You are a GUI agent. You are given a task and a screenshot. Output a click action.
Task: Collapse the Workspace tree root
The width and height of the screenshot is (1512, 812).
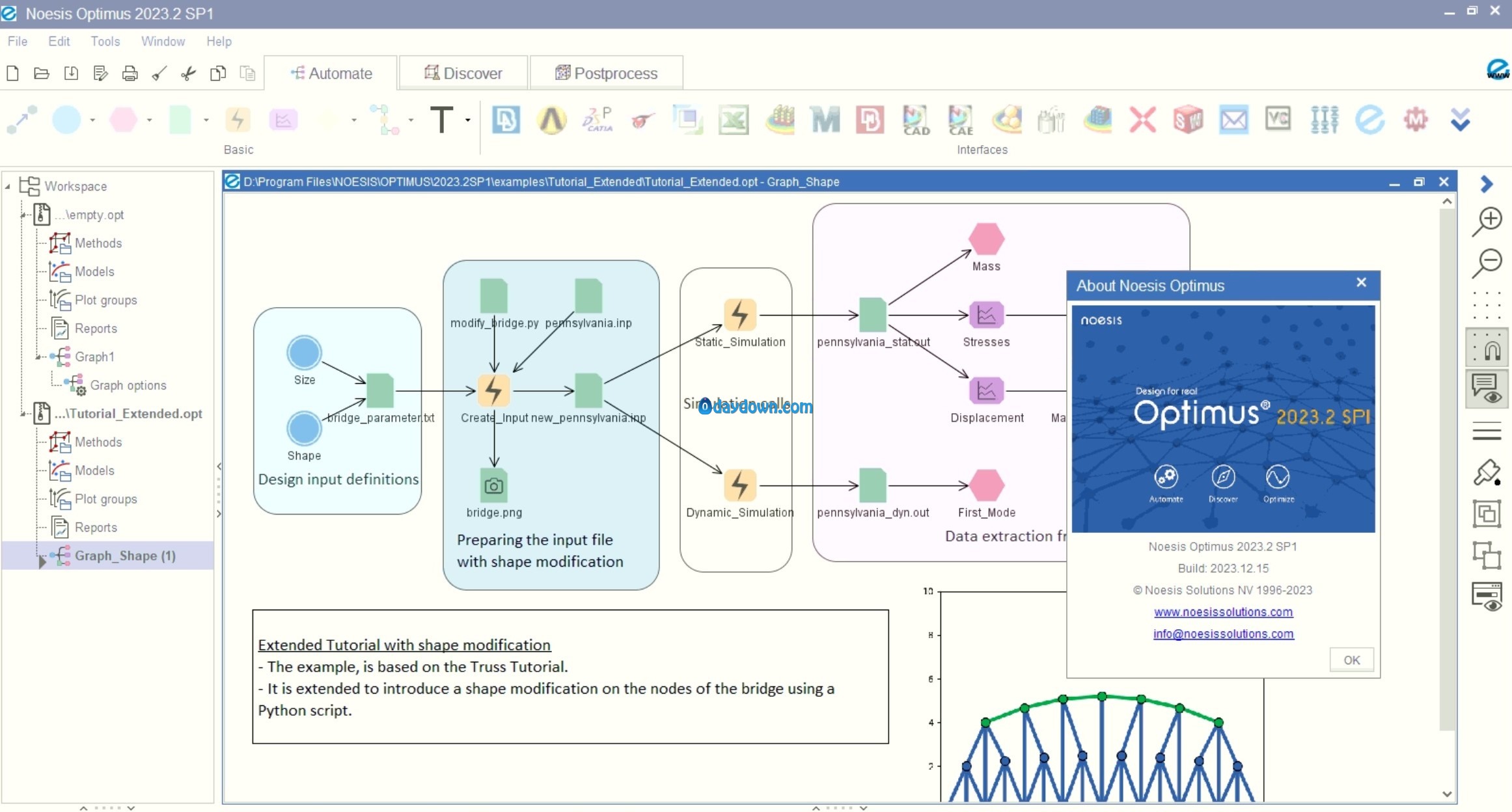point(8,187)
